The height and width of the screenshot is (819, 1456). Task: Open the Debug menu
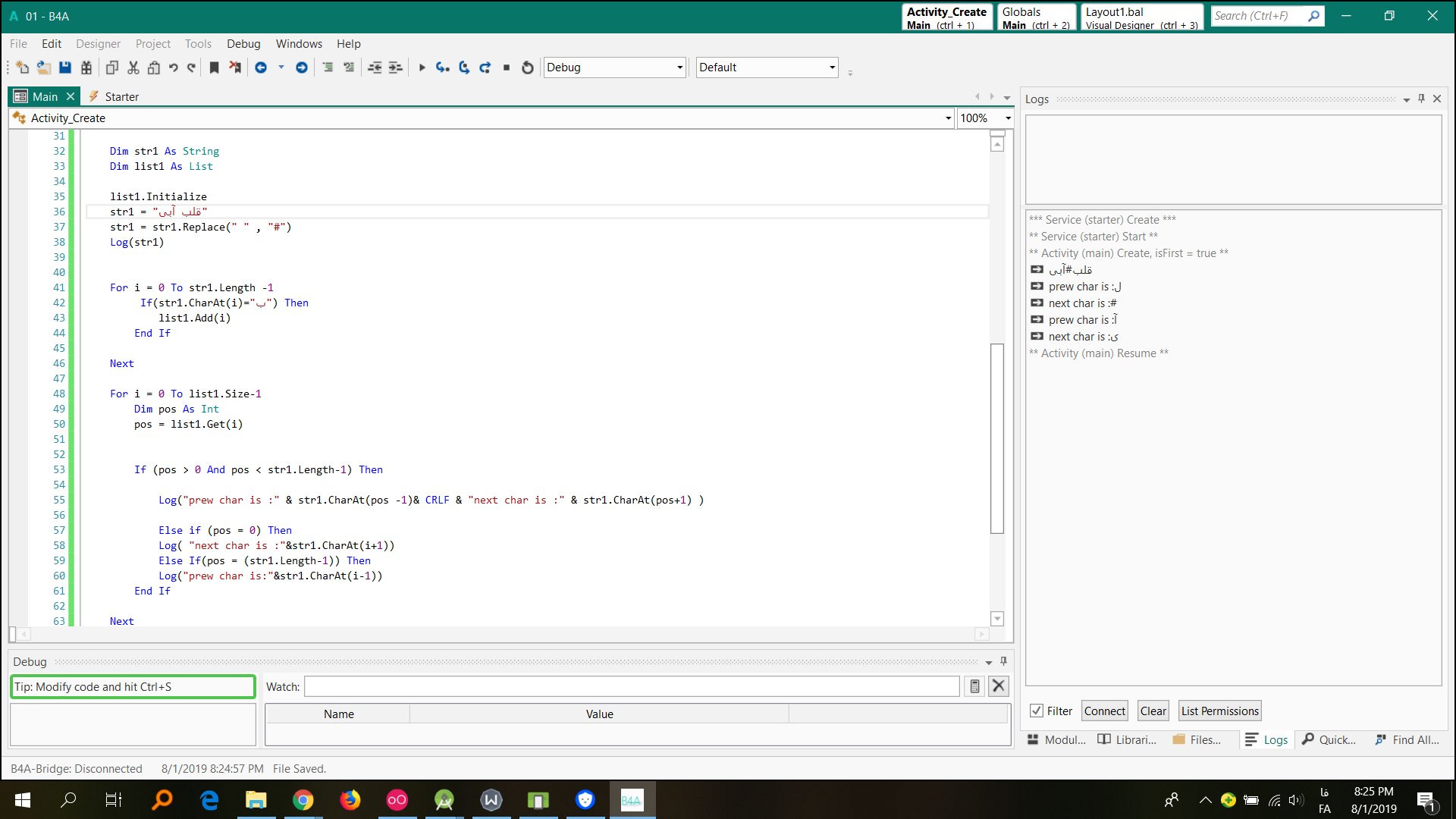pos(243,43)
